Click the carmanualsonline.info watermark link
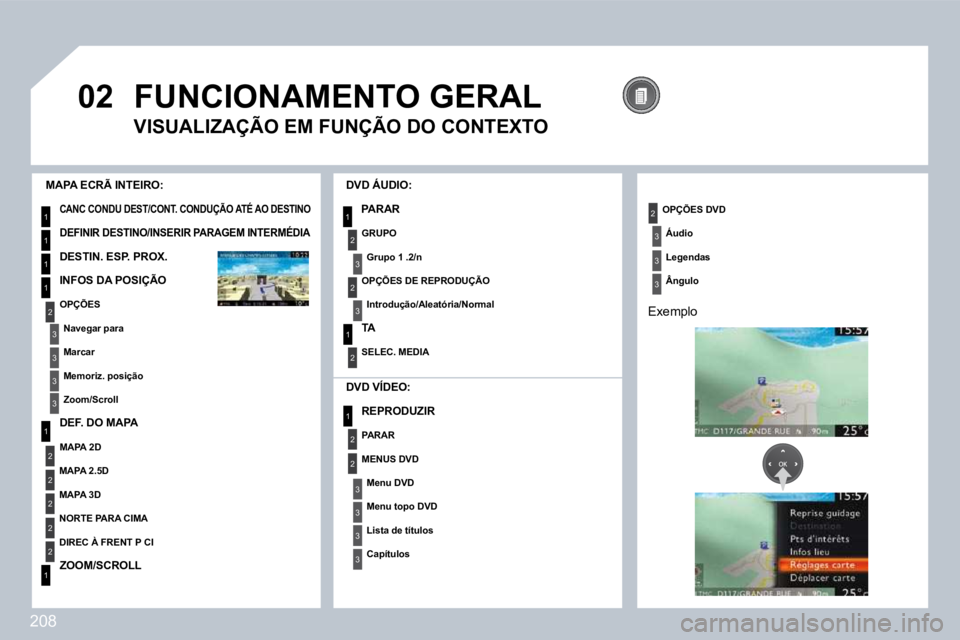This screenshot has width=960, height=640. 812,624
